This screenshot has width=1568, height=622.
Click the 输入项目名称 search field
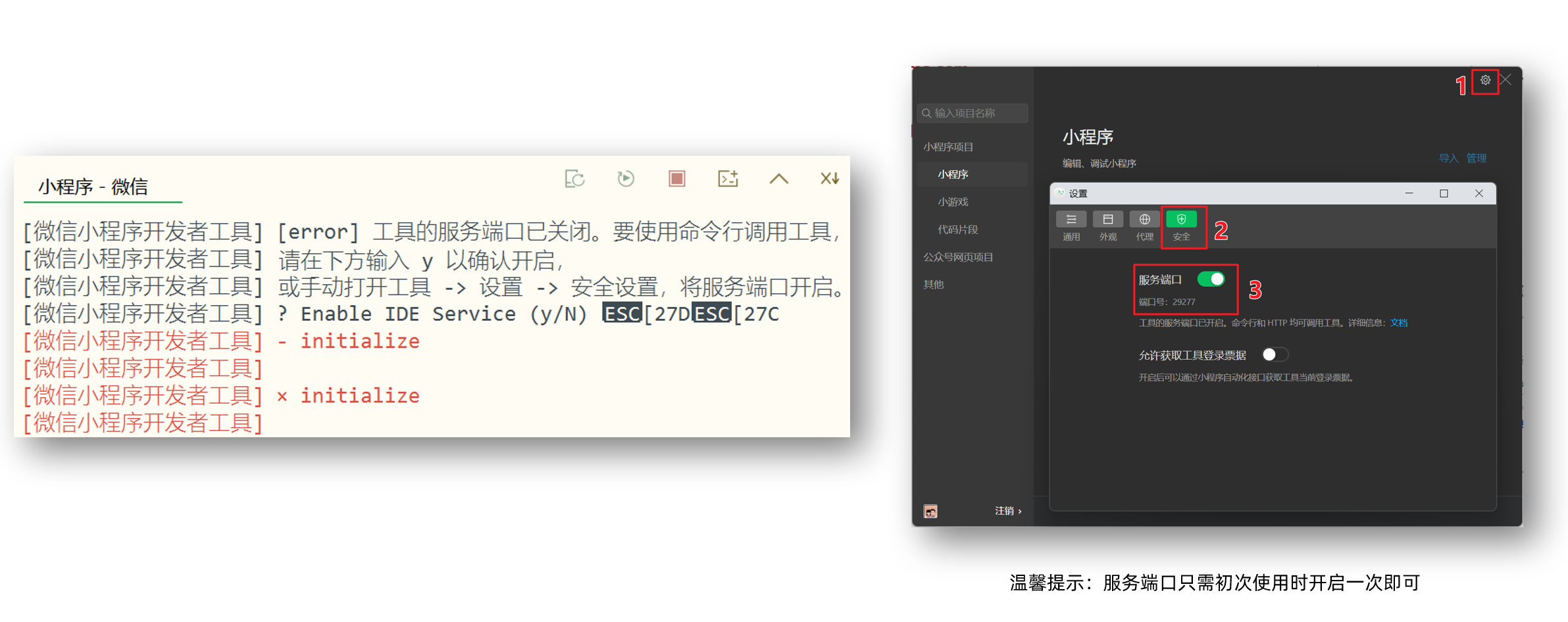click(x=972, y=112)
